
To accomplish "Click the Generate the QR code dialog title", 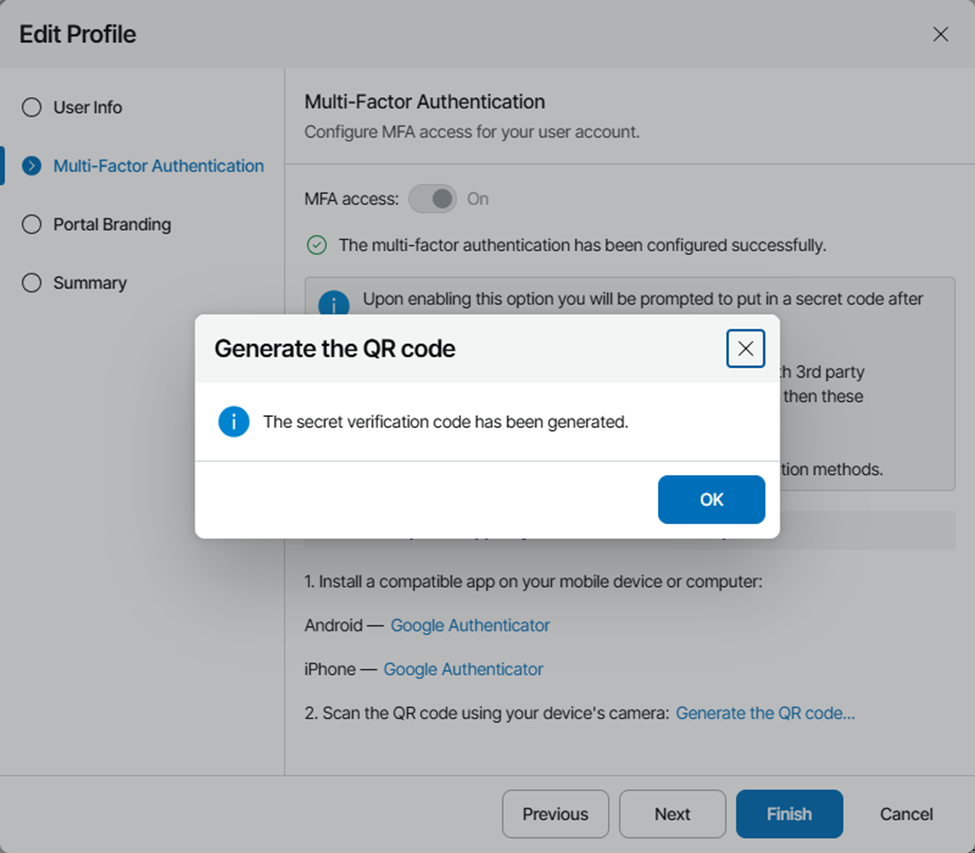I will [335, 349].
